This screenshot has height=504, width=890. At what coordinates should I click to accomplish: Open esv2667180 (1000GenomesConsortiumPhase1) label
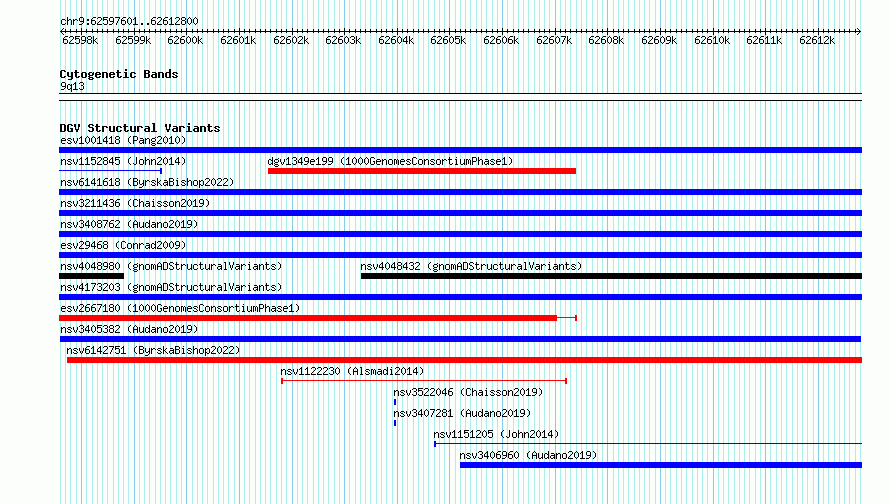point(180,308)
